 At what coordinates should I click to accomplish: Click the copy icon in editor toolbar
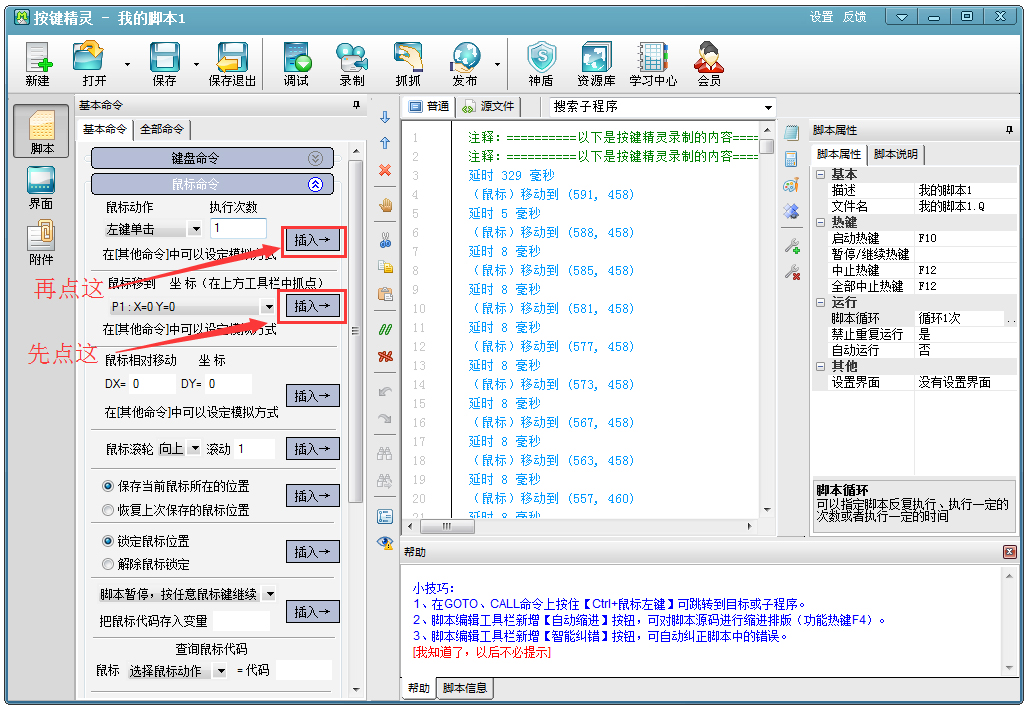(x=386, y=266)
